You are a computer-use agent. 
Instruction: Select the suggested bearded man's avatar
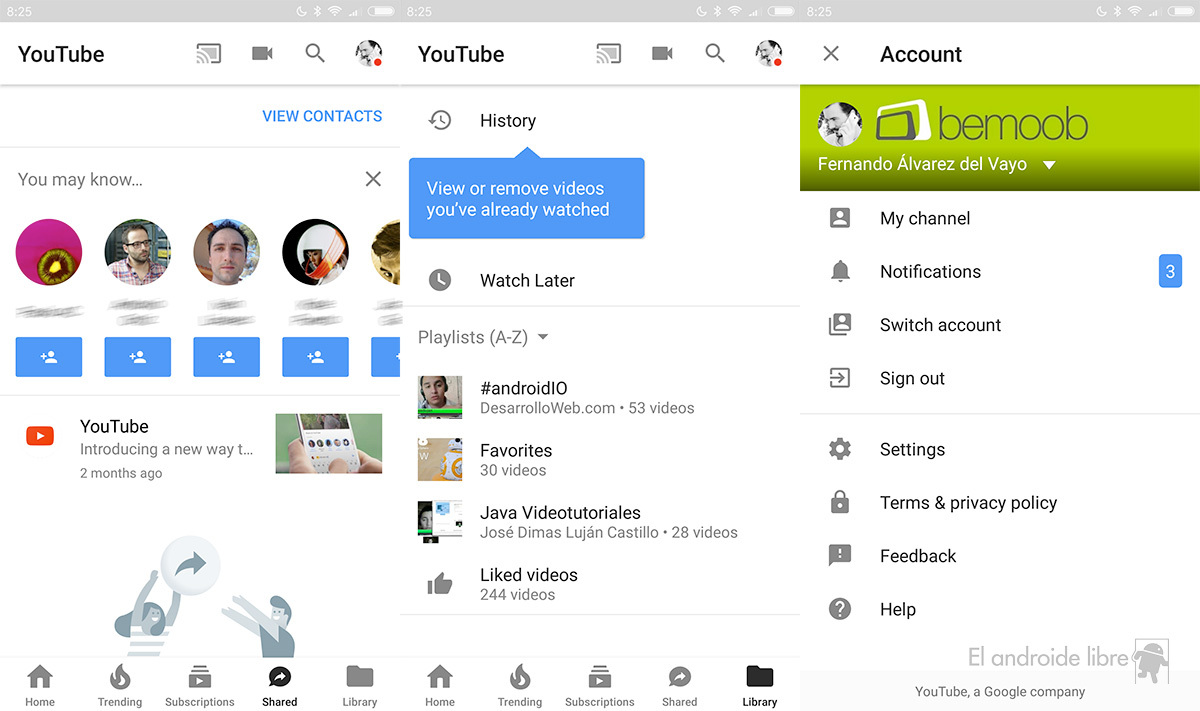coord(226,252)
